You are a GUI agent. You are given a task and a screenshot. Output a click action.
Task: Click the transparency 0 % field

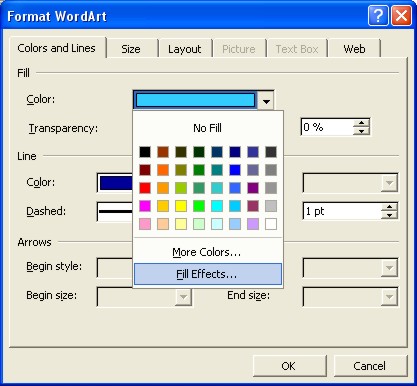tap(327, 127)
